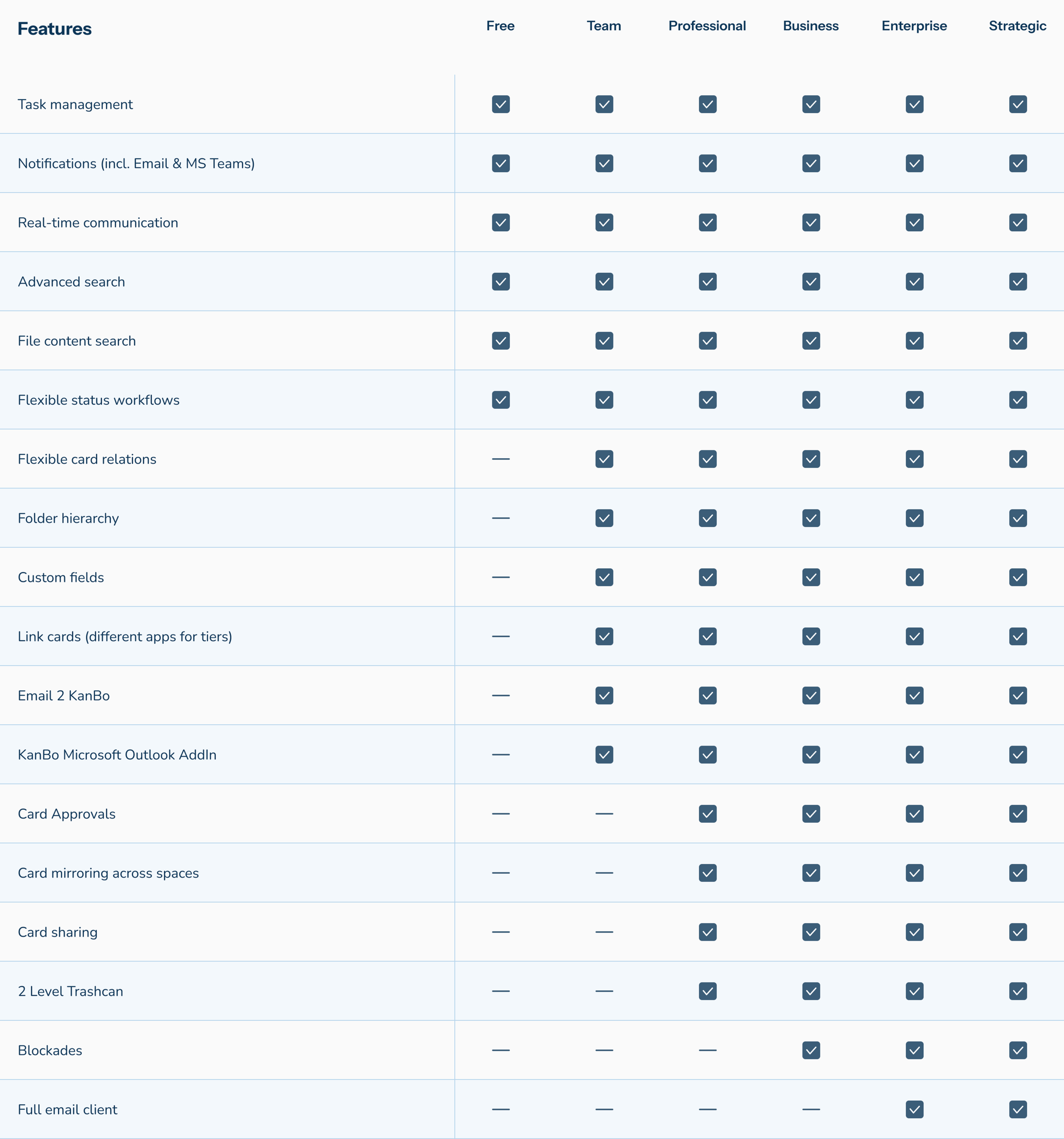Click Advanced search checkmark under Team
Screen dimensions: 1064x1139
pyautogui.click(x=604, y=282)
